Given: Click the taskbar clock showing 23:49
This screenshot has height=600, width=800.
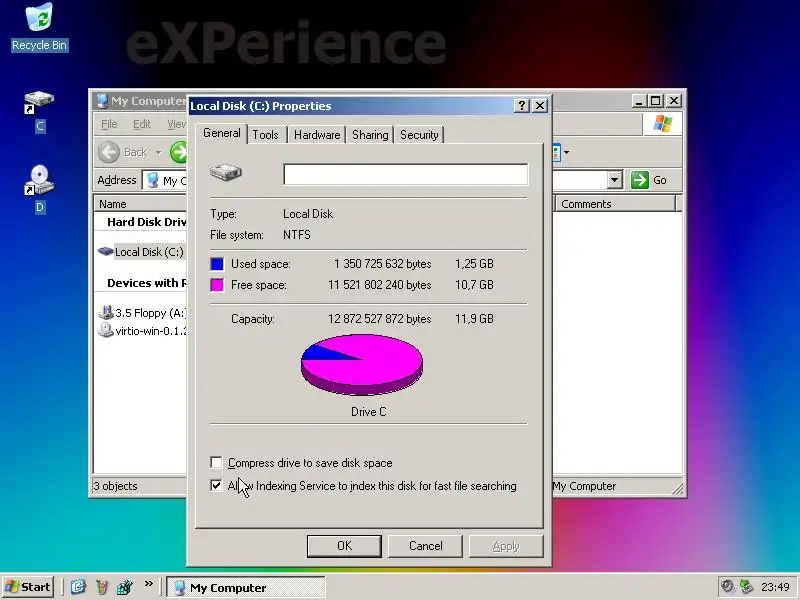Looking at the screenshot, I should pos(775,587).
